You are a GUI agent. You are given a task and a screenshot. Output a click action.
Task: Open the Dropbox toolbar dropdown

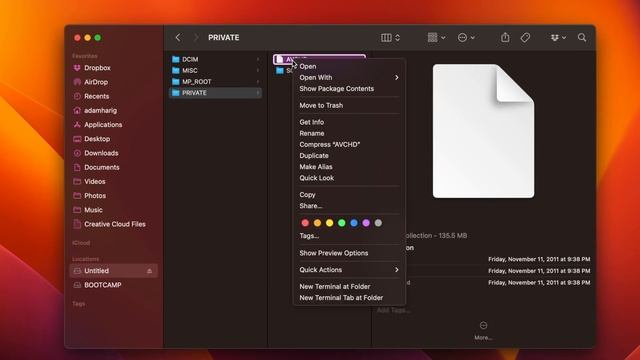click(x=558, y=38)
